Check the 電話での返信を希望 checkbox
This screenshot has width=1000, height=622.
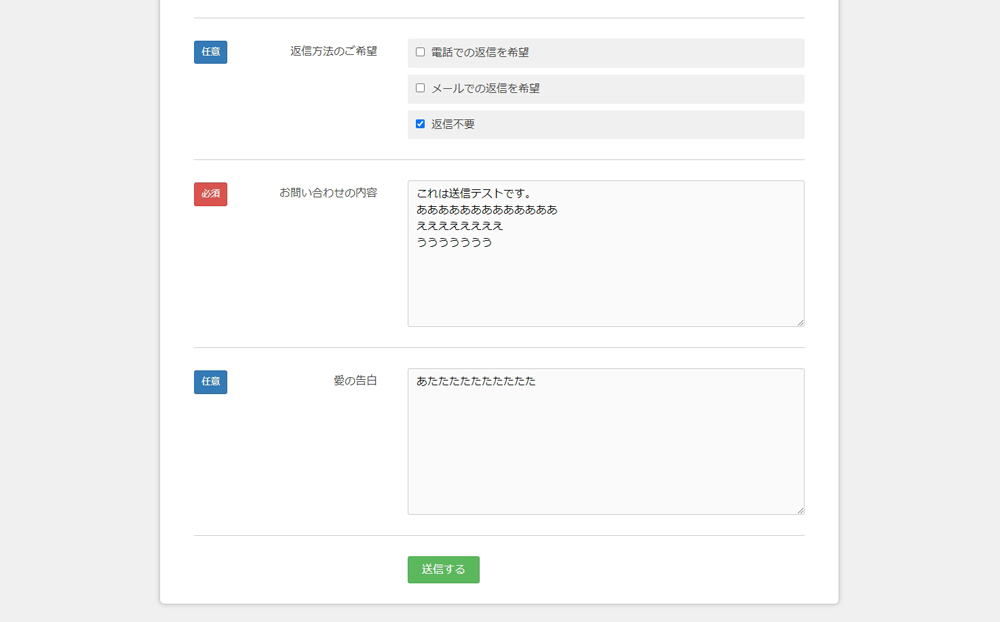(x=420, y=52)
